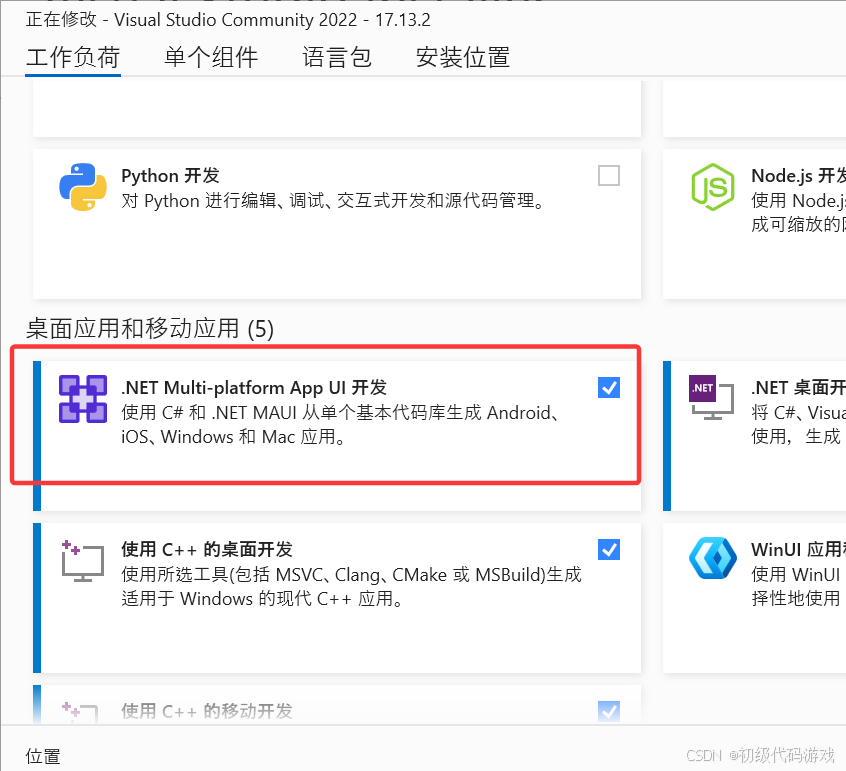The image size is (846, 771).
Task: Click the .NET desktop development monitor icon
Action: coord(712,398)
